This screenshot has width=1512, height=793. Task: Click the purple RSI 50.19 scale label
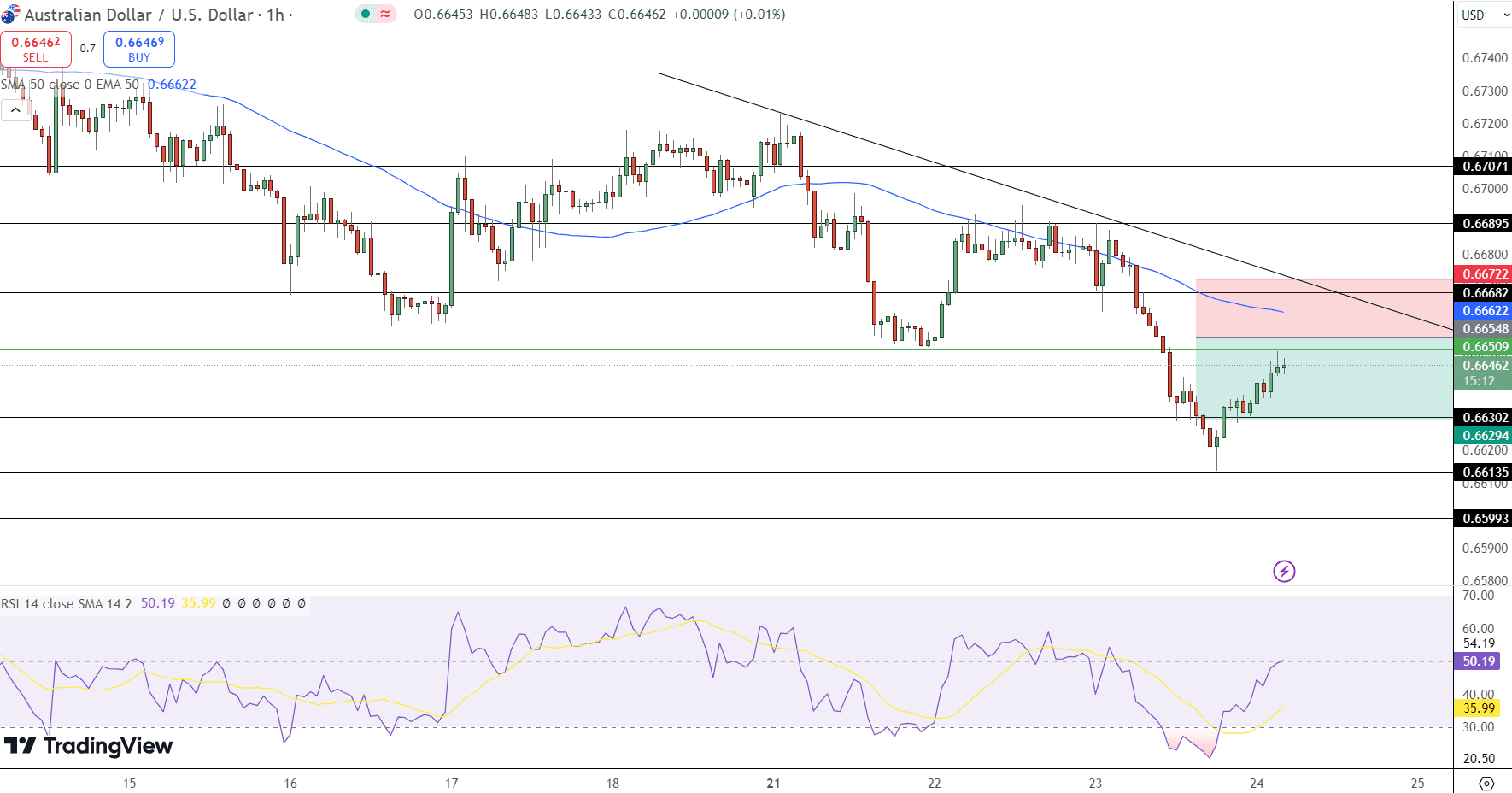pyautogui.click(x=1478, y=661)
